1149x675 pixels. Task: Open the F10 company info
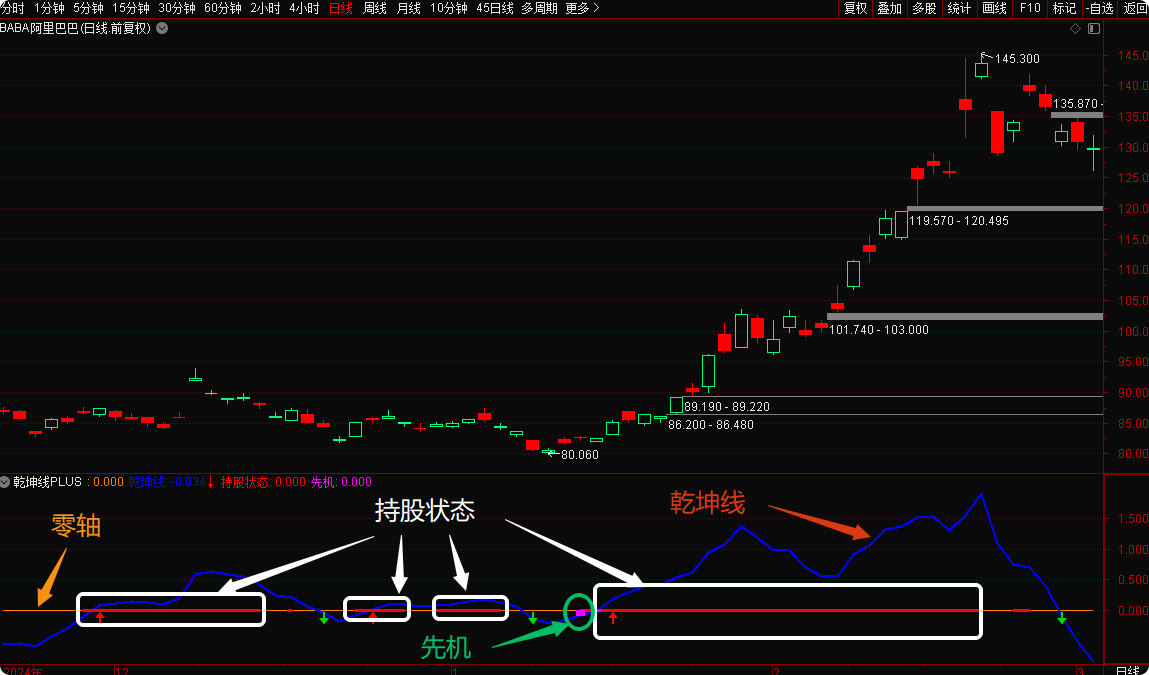1030,8
